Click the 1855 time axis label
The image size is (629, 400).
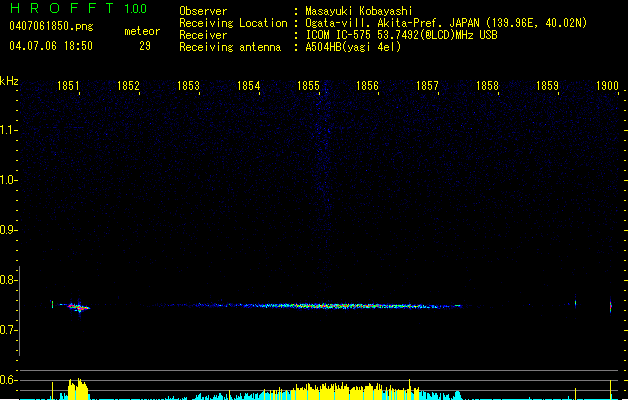pos(308,85)
